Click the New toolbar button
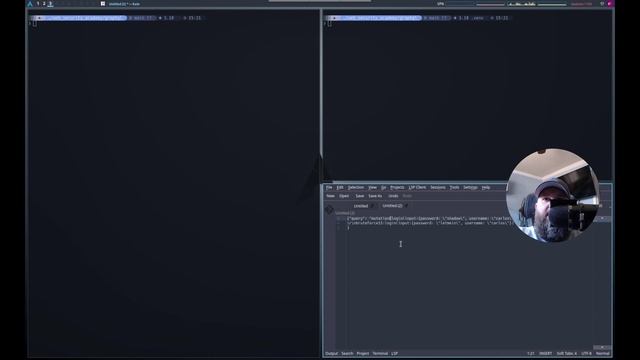Image resolution: width=640 pixels, height=360 pixels. coord(330,196)
